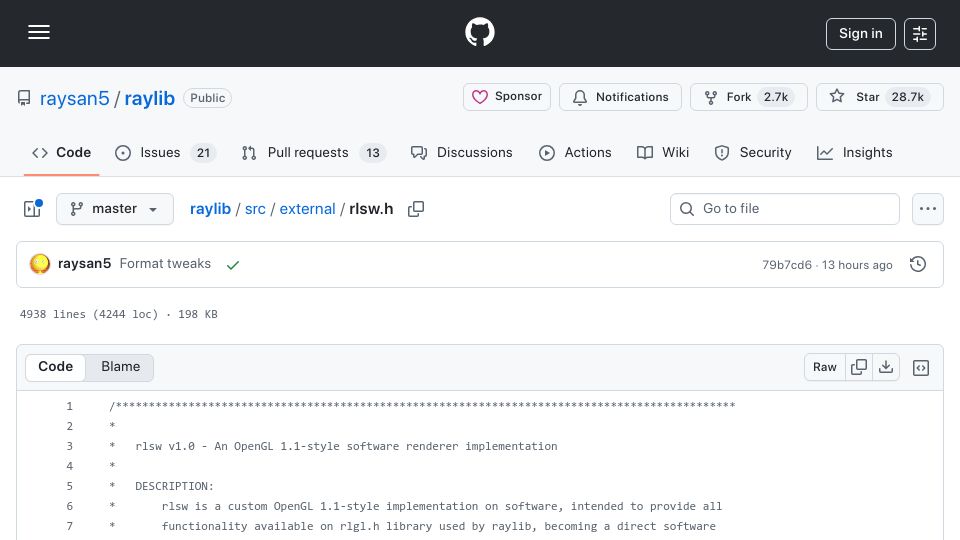
Task: Click the '13 hours ago' timestamp
Action: pyautogui.click(x=857, y=264)
